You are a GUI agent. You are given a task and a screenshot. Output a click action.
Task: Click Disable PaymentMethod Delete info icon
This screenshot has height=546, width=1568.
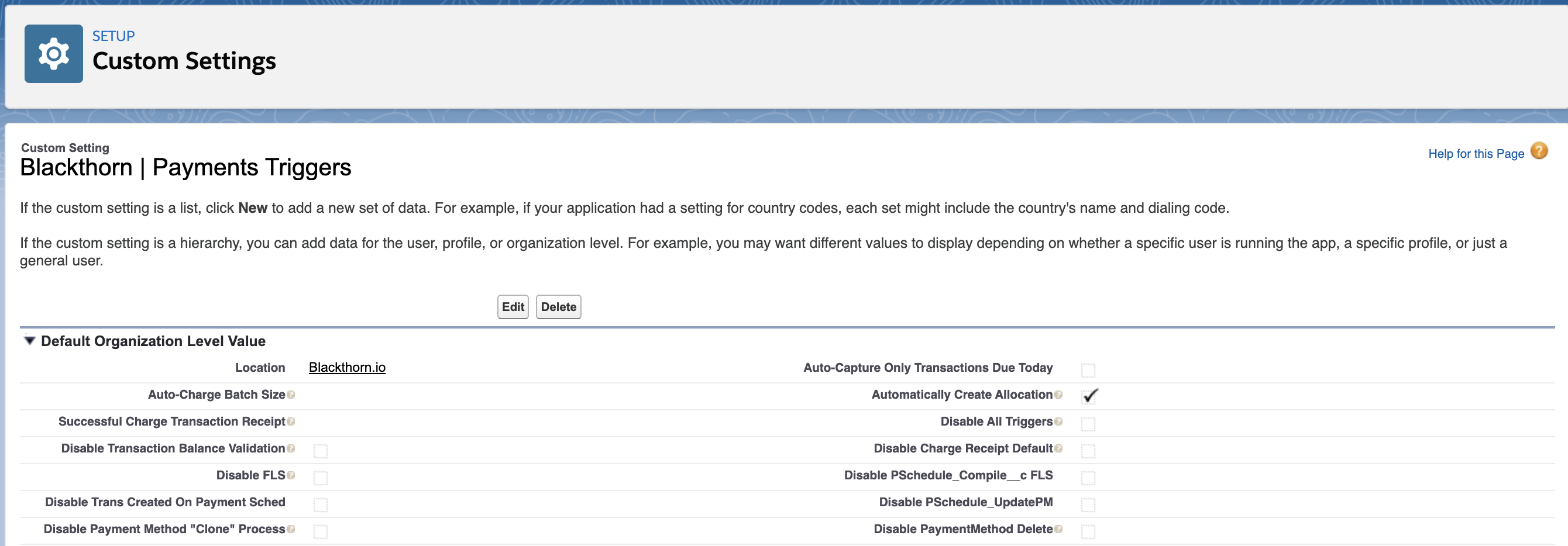tap(1058, 529)
